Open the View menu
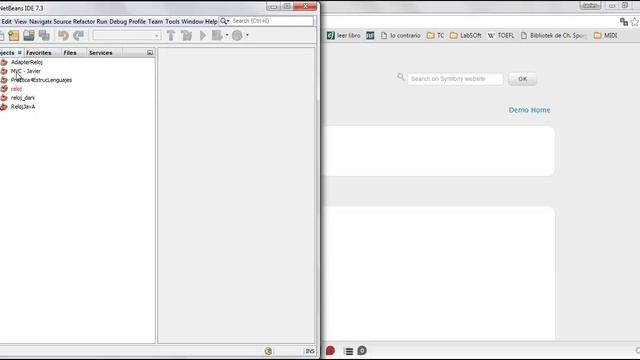 point(20,22)
